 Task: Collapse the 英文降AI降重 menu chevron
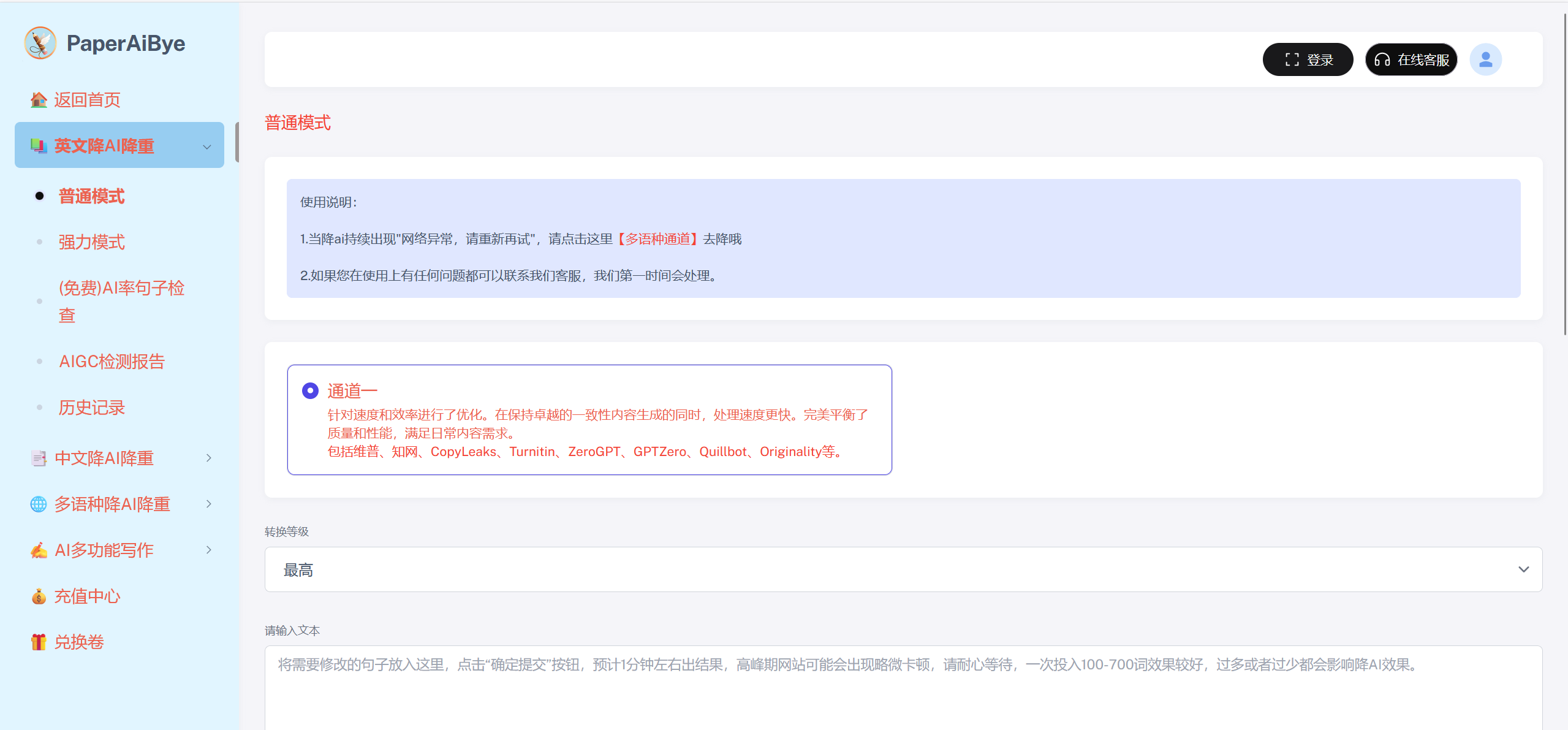207,146
